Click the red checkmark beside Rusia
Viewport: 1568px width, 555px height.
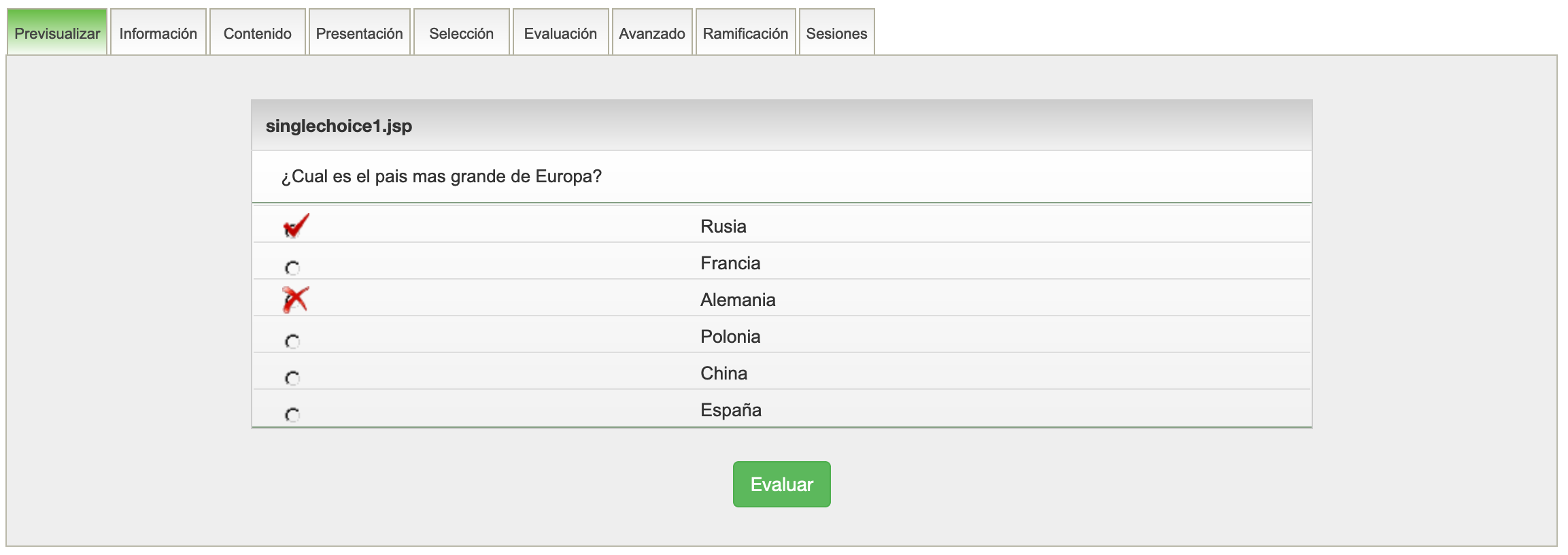[296, 226]
